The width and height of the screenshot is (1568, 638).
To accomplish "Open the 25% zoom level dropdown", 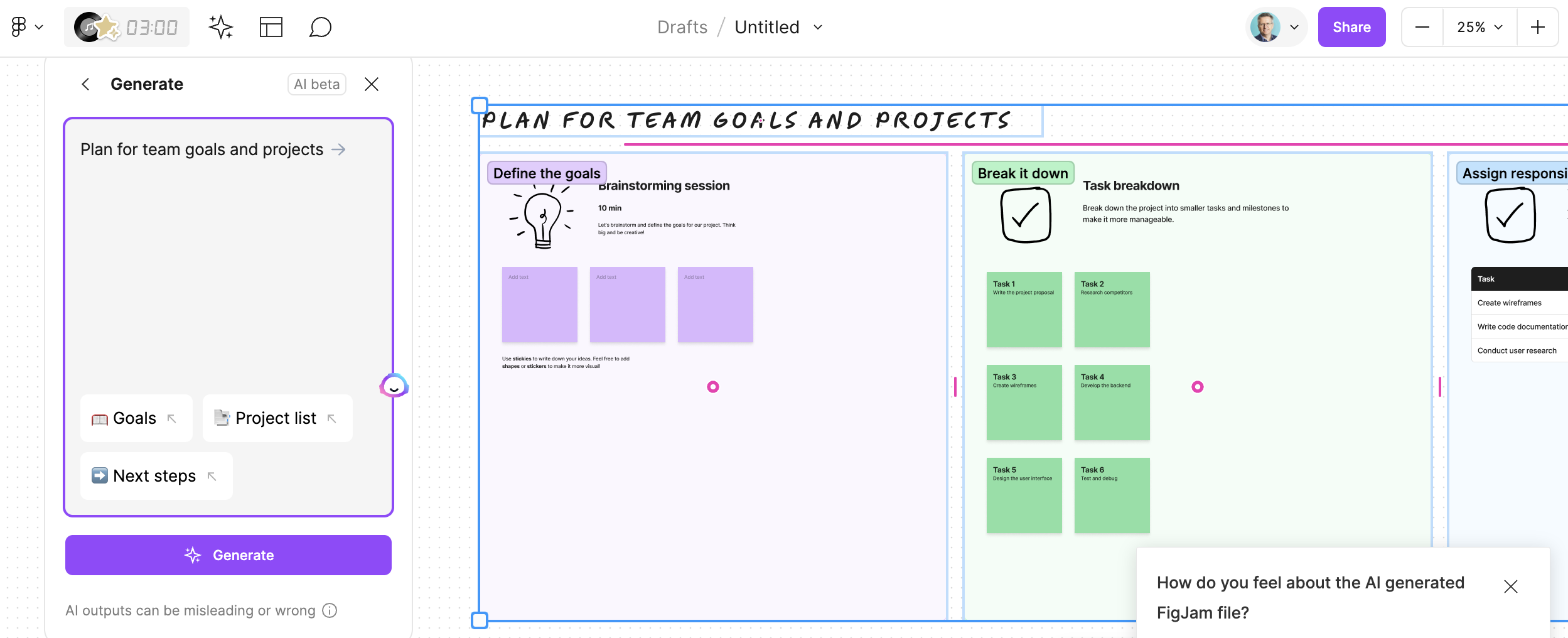I will [1479, 27].
